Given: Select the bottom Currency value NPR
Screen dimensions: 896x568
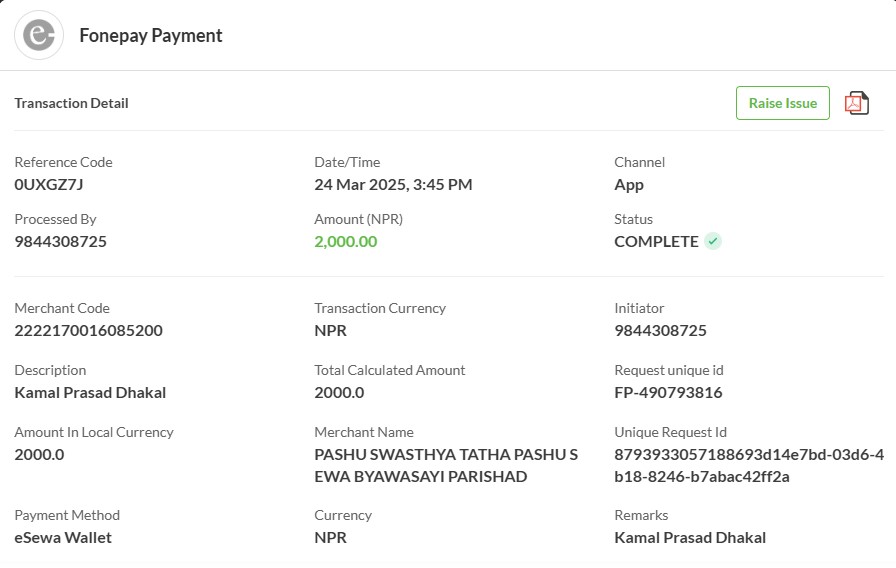Looking at the screenshot, I should [x=331, y=537].
